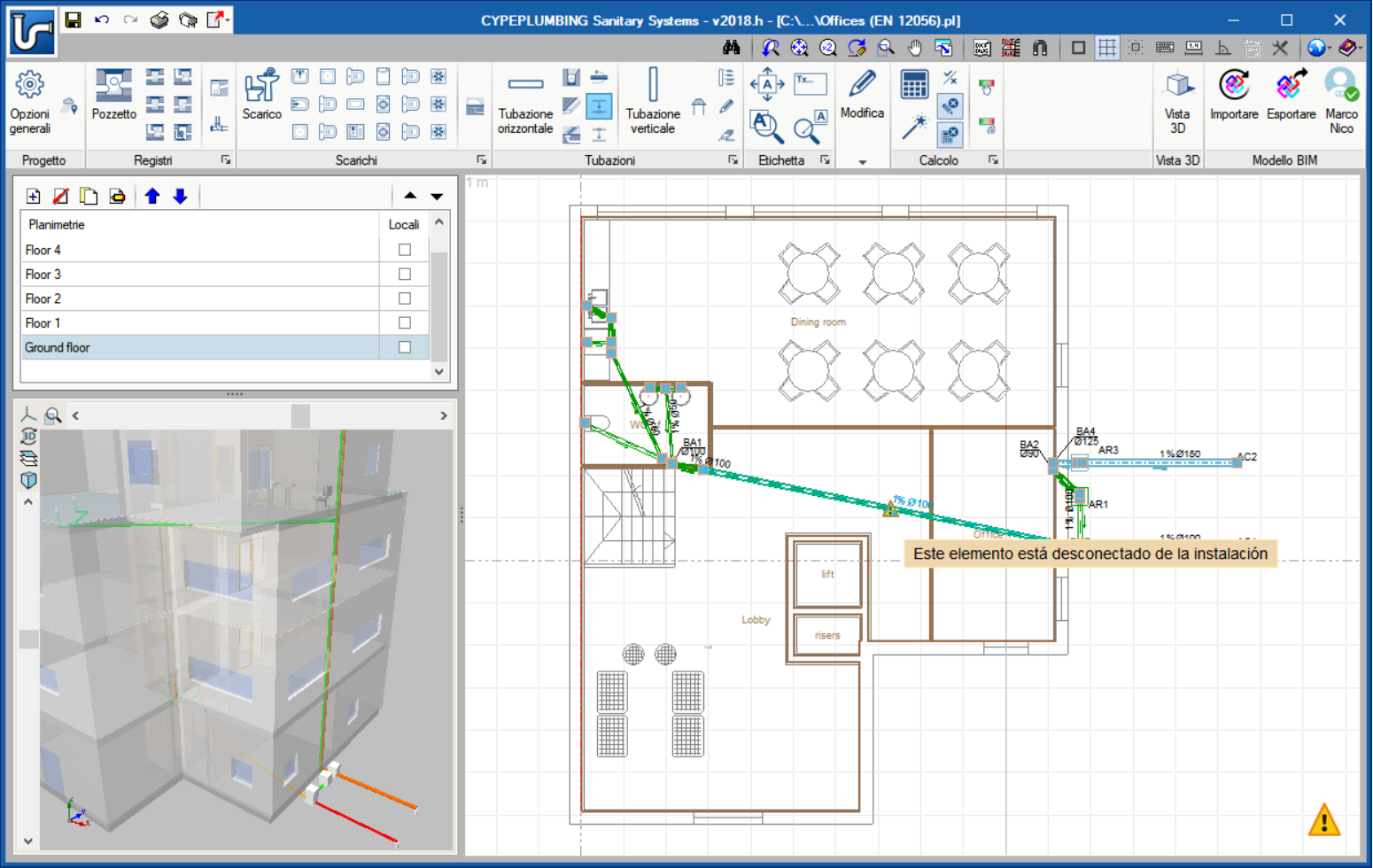1373x868 pixels.
Task: Run calculation with the calculator icon
Action: tap(914, 85)
